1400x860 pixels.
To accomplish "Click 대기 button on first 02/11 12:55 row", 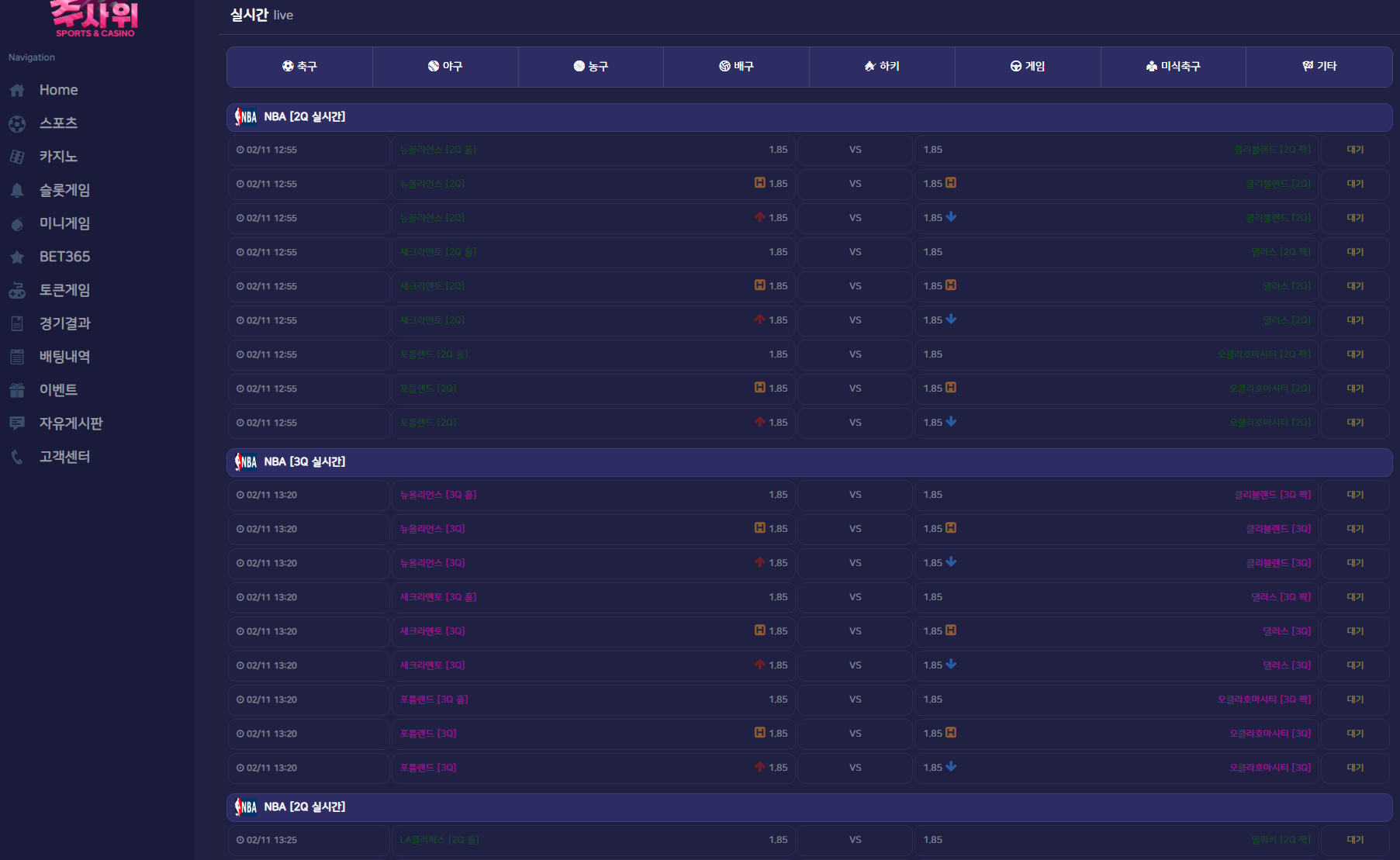I will tap(1355, 150).
